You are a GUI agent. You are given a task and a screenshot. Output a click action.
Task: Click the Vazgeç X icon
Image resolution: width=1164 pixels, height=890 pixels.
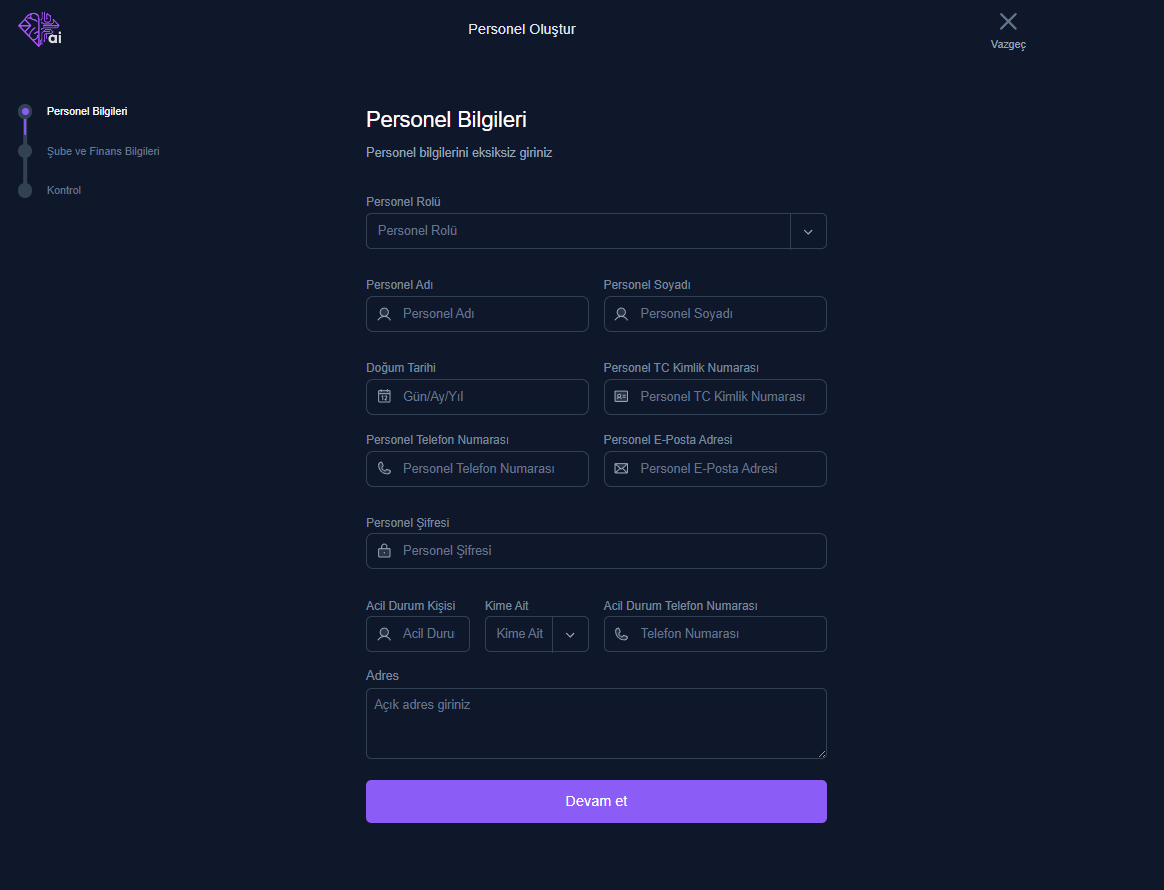(x=1008, y=22)
